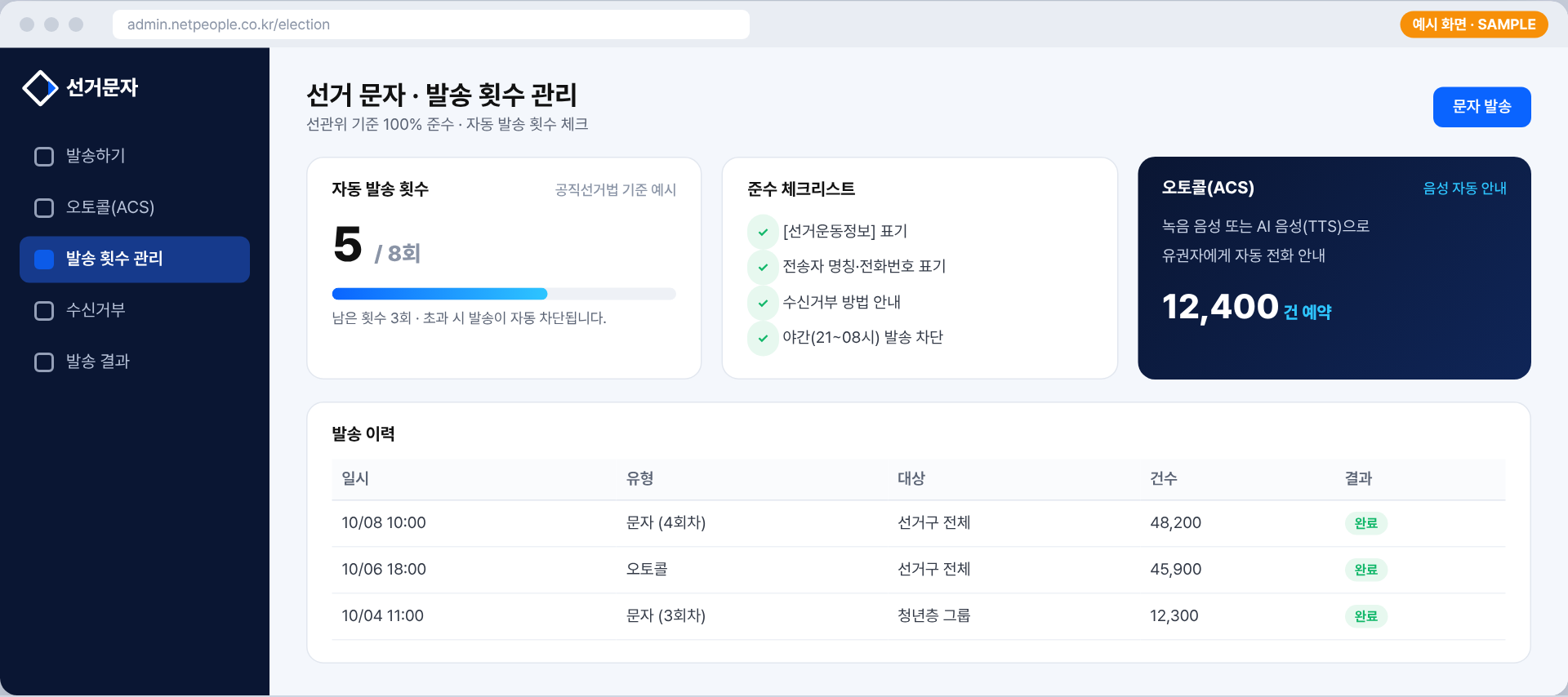
Task: Click the 문자 발송 button
Action: pos(1481,107)
